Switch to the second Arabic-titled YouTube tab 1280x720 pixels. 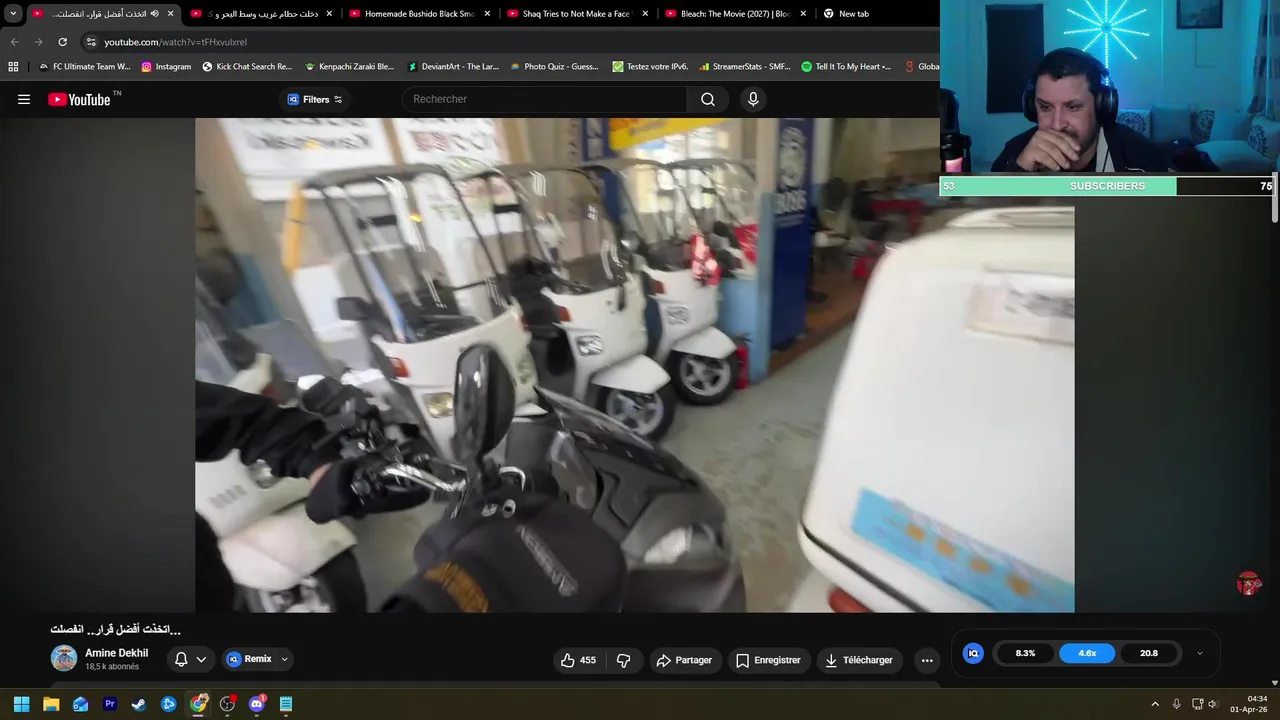pyautogui.click(x=262, y=14)
